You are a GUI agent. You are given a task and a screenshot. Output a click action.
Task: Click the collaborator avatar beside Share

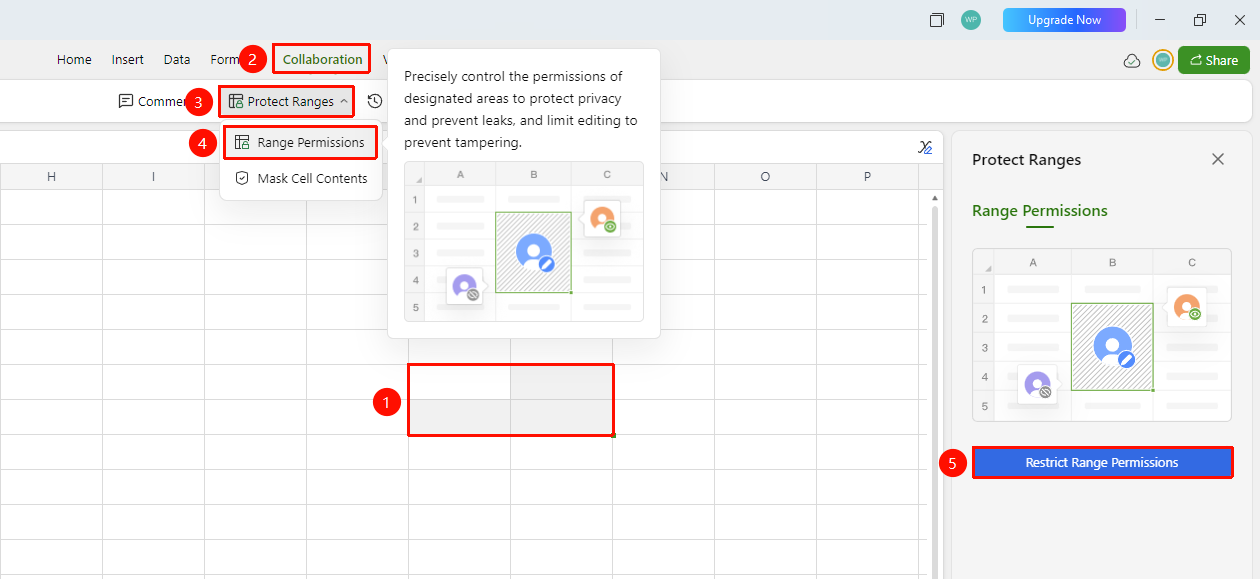(1162, 60)
